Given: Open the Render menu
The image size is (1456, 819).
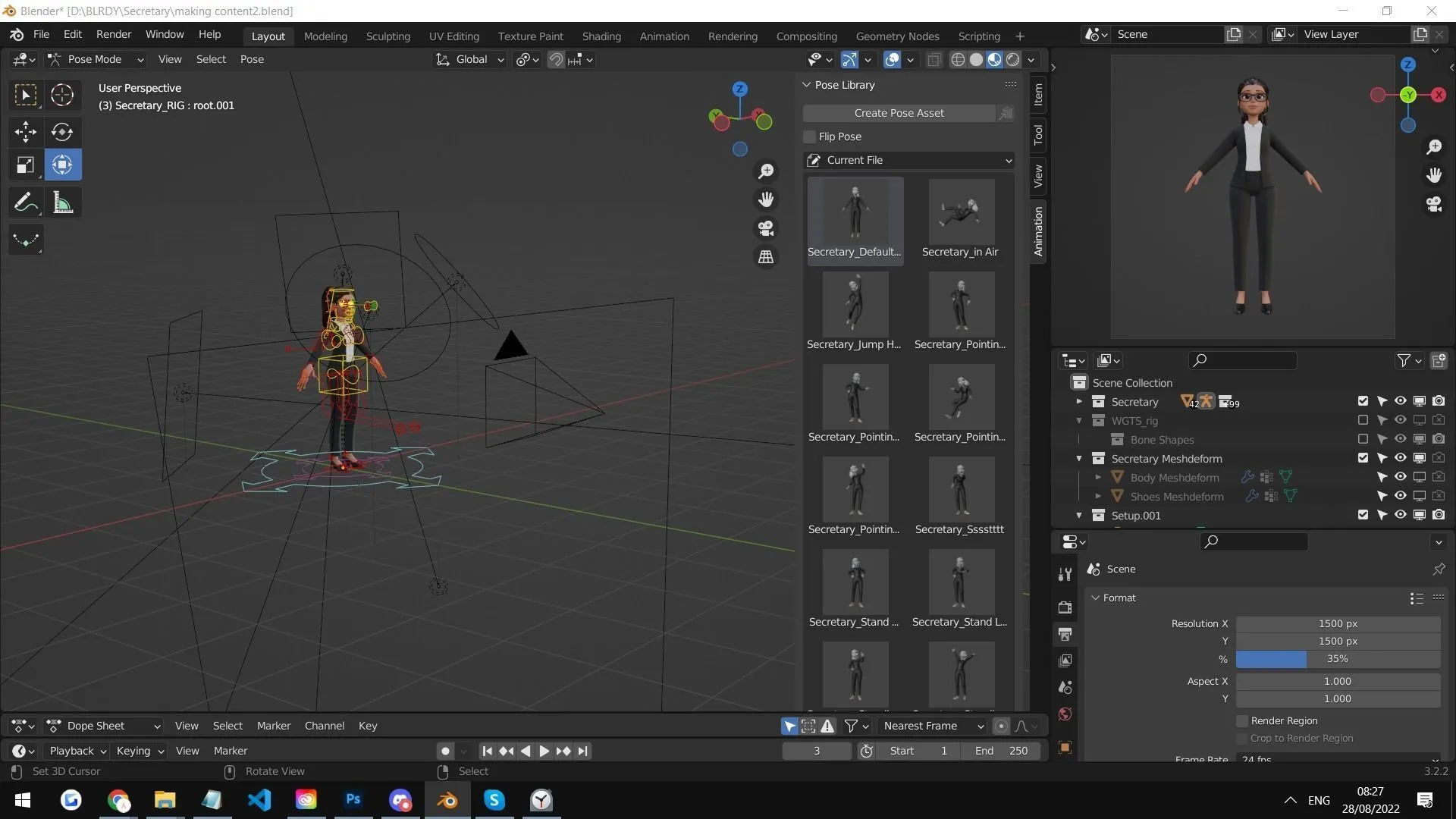Looking at the screenshot, I should 113,34.
